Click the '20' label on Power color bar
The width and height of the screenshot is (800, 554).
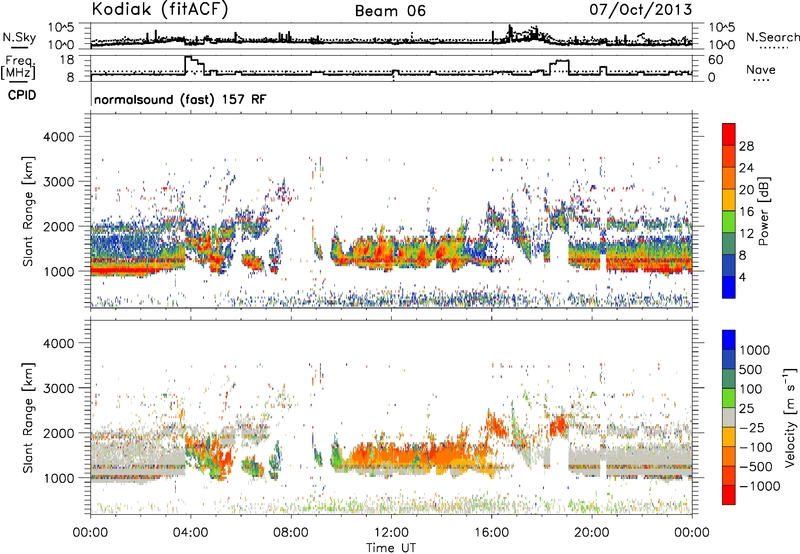coord(746,190)
